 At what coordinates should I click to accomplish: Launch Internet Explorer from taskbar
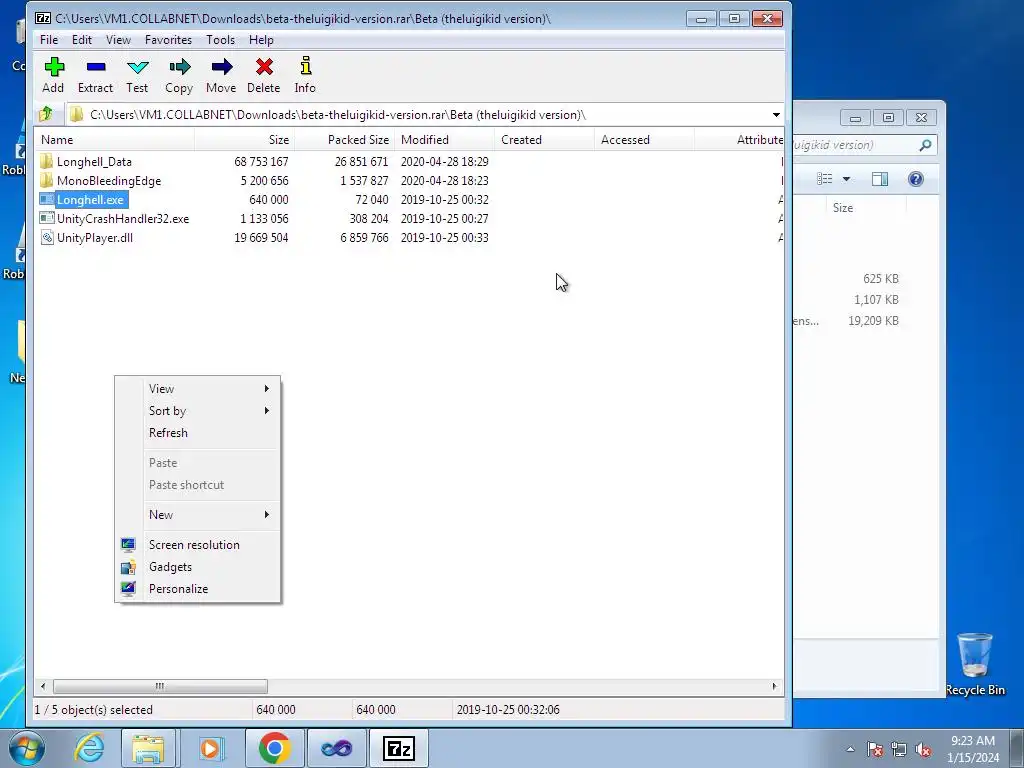[89, 748]
